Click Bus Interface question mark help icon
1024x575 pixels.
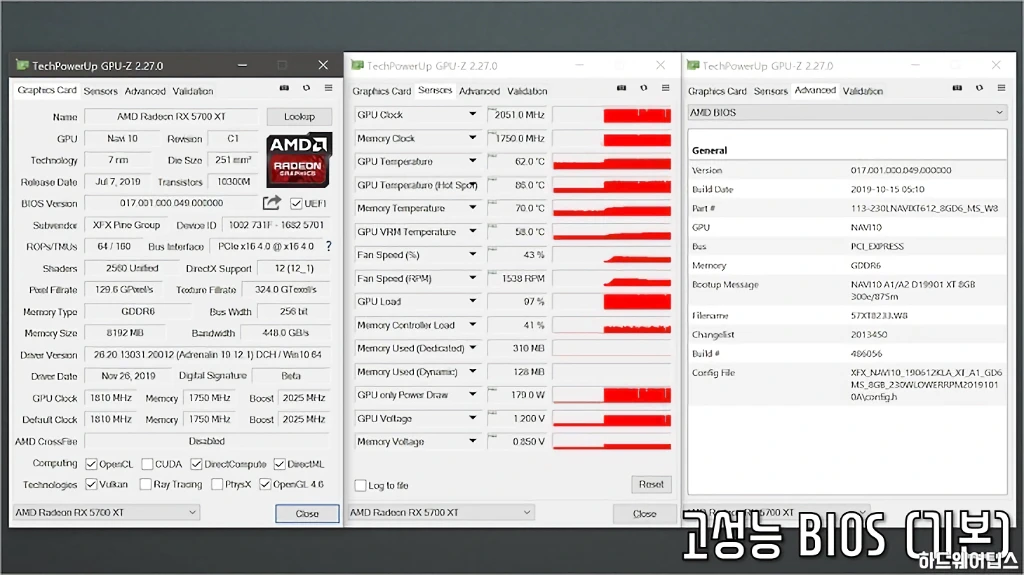[x=328, y=246]
